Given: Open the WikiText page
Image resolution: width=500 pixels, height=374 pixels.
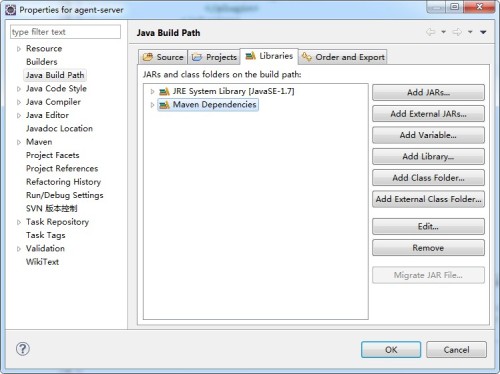Looking at the screenshot, I should pos(42,262).
